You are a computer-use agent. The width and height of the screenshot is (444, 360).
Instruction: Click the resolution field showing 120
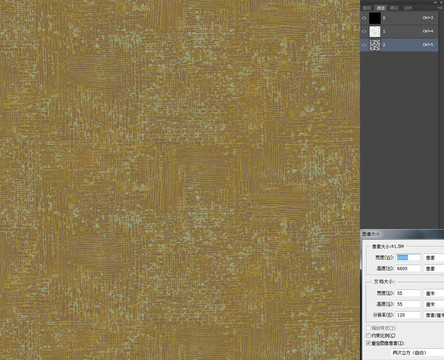[408, 315]
